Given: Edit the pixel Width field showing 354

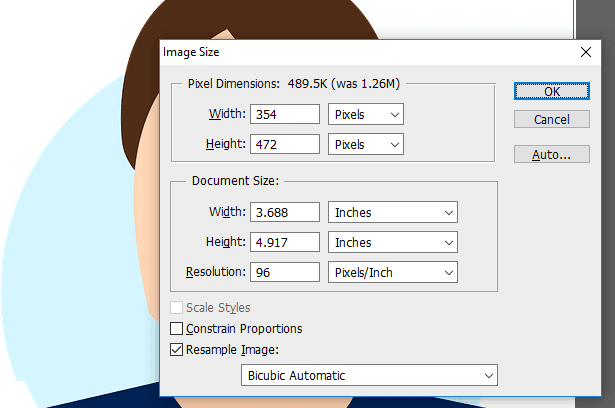Looking at the screenshot, I should point(285,114).
